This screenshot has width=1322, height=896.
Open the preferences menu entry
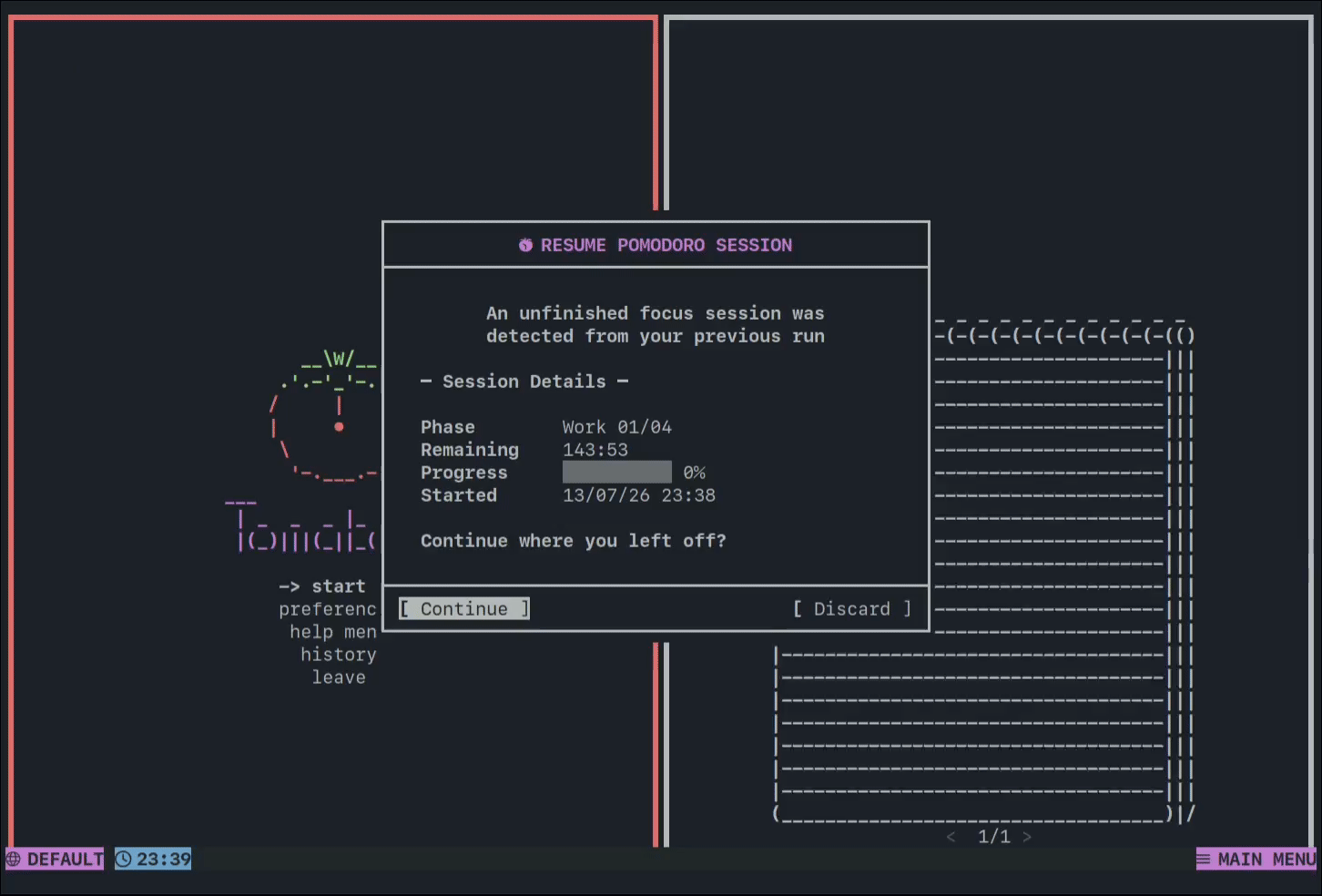[328, 609]
